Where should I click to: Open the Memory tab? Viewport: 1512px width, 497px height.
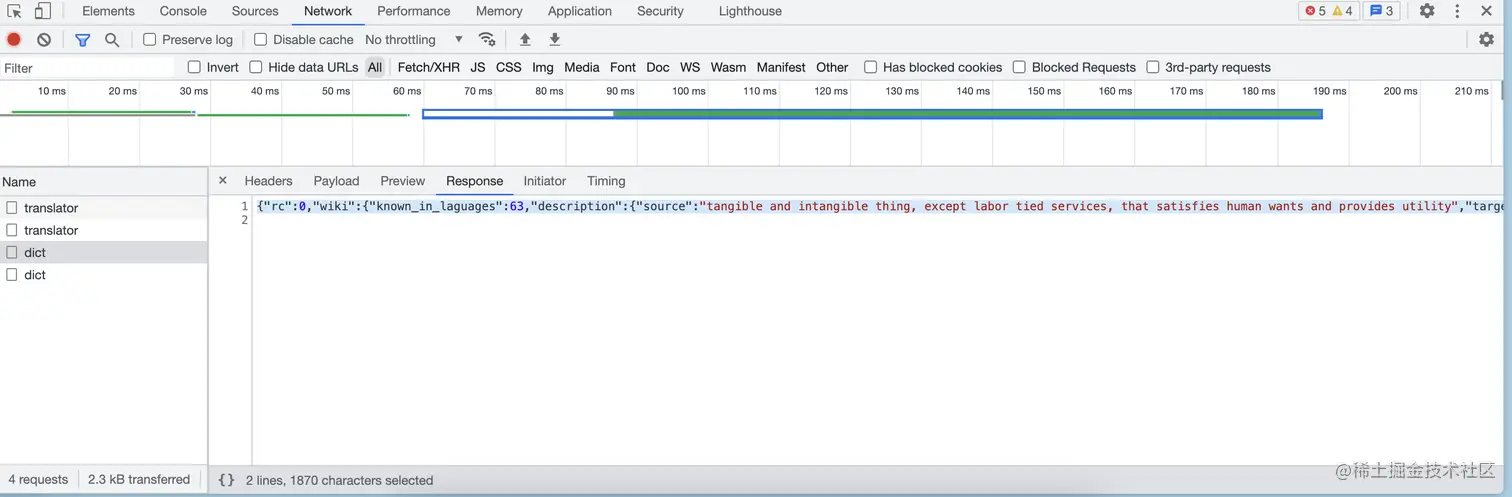[x=499, y=11]
